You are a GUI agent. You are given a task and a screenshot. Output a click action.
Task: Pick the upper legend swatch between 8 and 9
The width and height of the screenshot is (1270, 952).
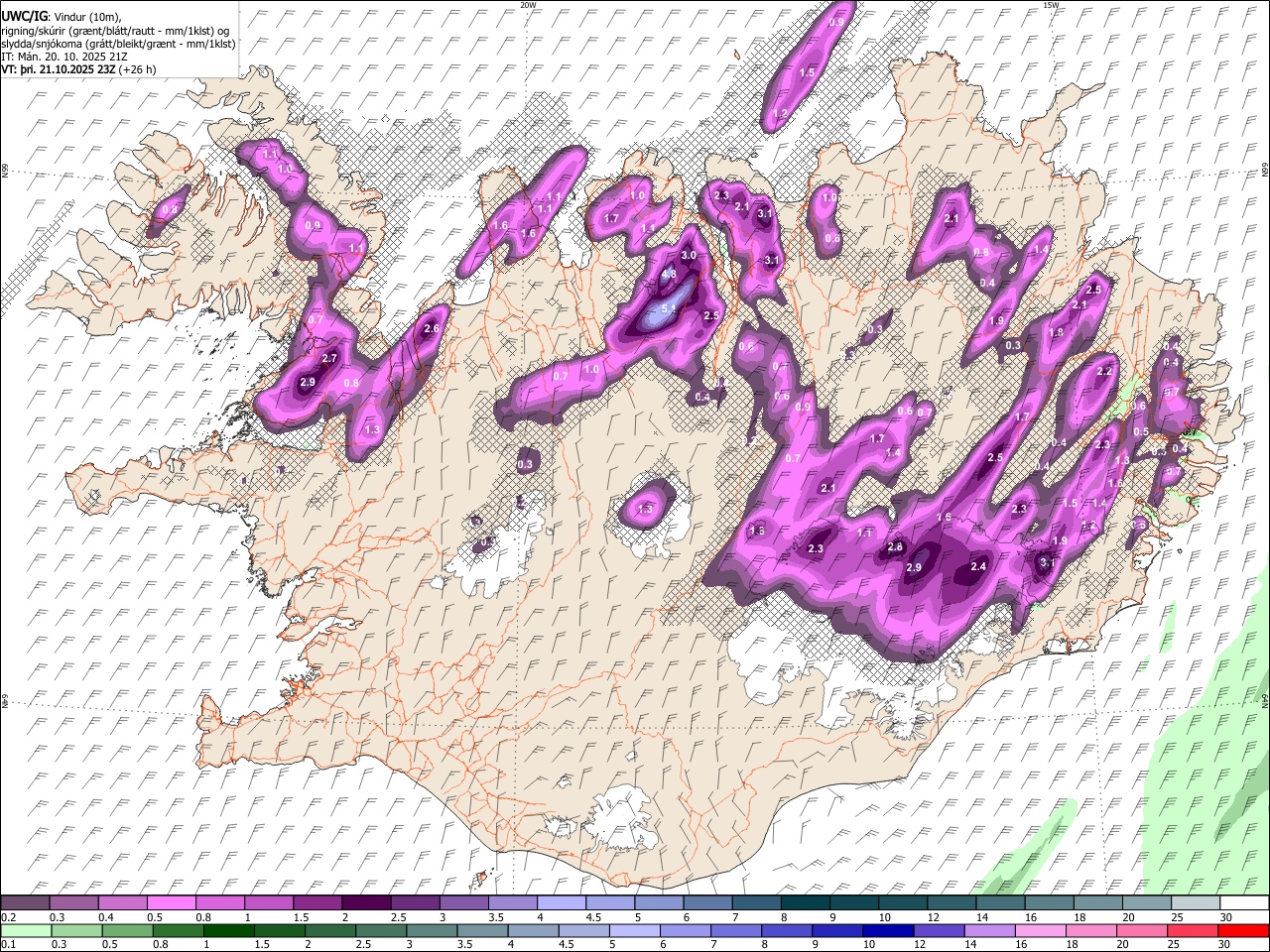804,902
